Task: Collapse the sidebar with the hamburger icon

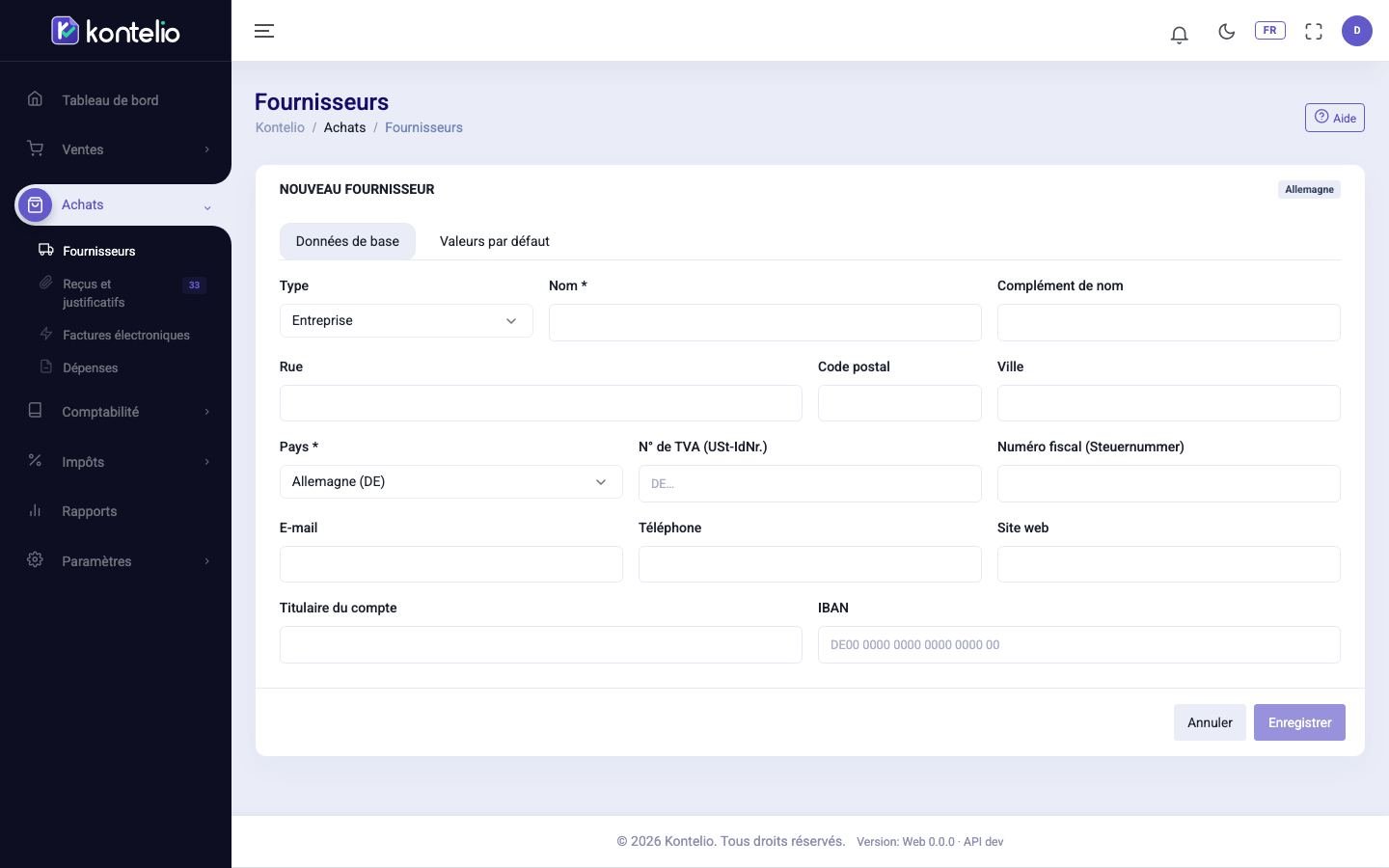Action: [264, 31]
